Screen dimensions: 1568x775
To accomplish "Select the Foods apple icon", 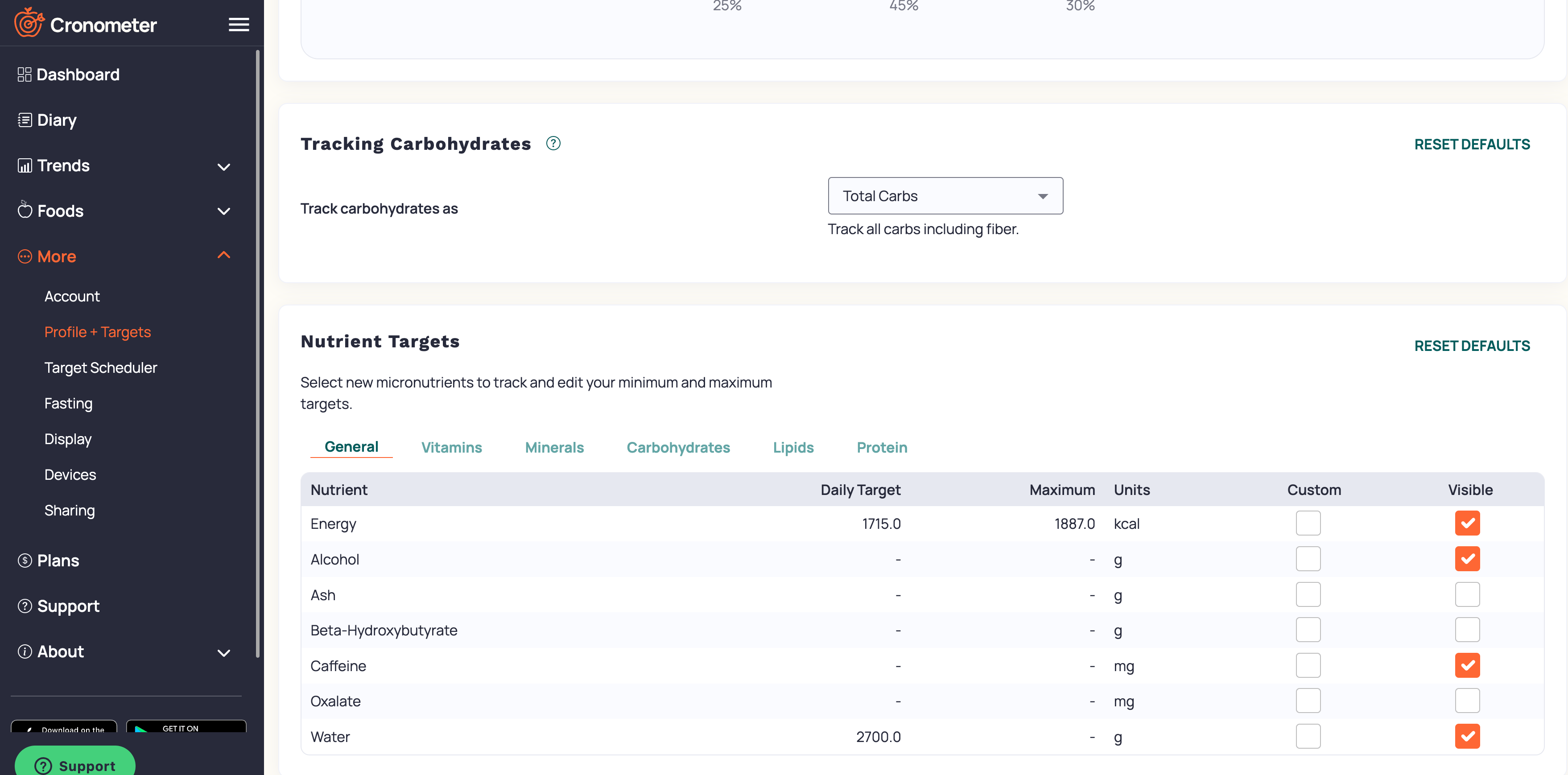I will click(25, 210).
